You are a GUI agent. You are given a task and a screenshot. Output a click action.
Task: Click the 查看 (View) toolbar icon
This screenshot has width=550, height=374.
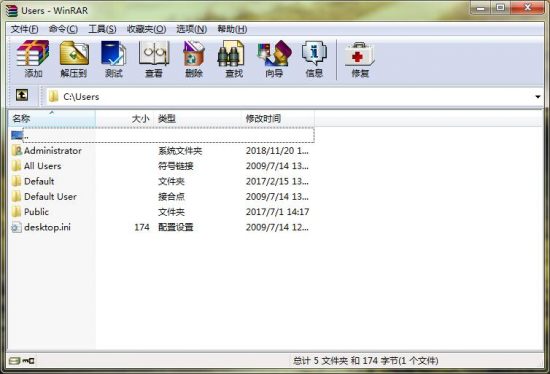pos(154,53)
